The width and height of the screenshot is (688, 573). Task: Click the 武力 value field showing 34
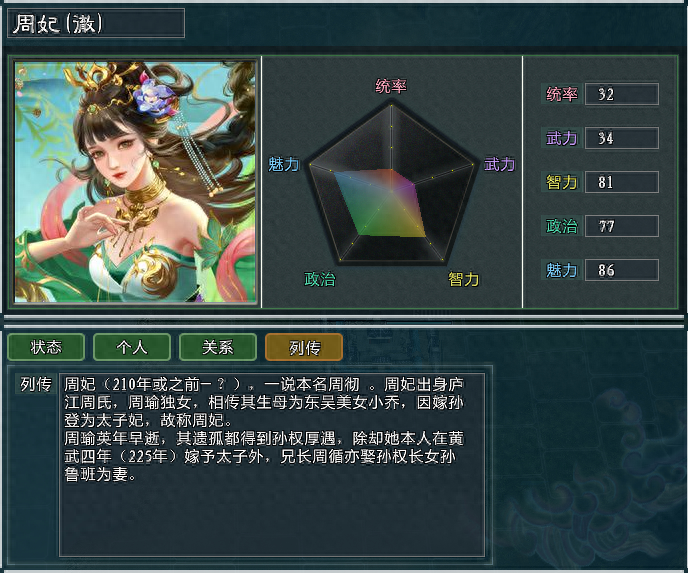622,138
